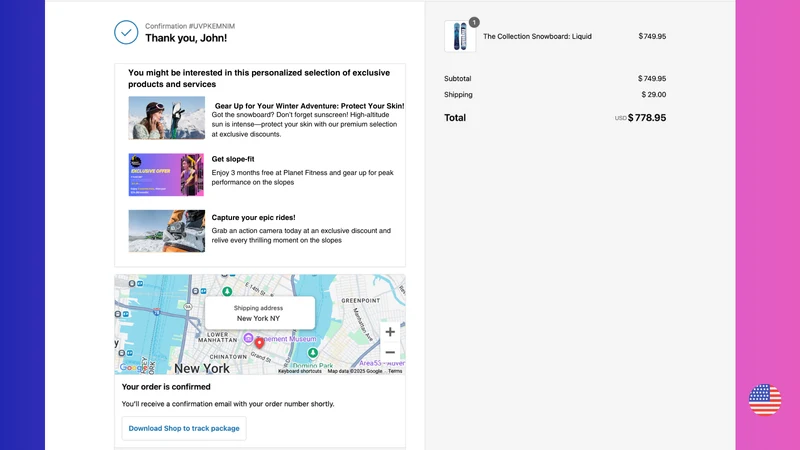Zoom in on the map

click(x=390, y=332)
